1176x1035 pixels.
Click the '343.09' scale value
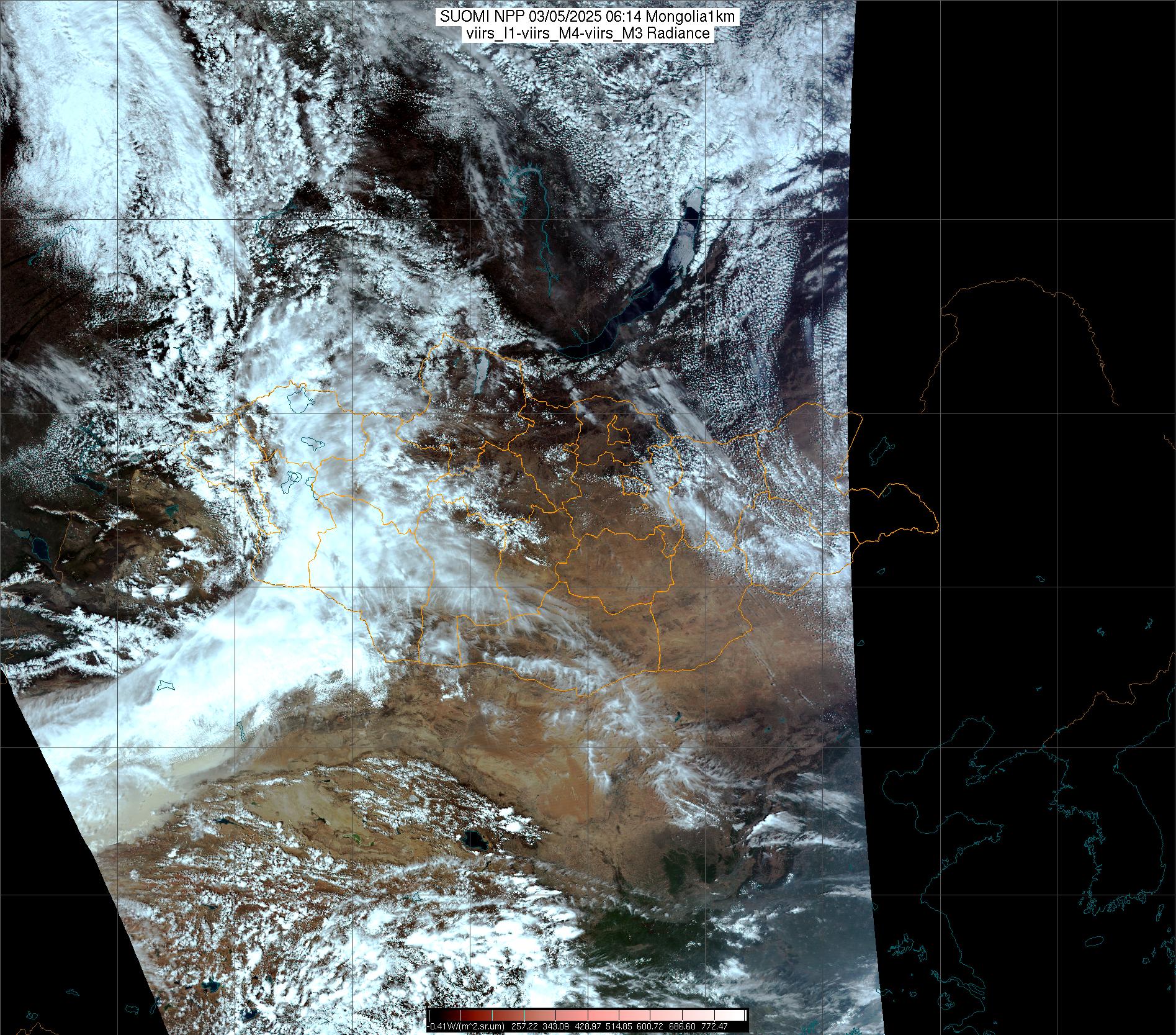pyautogui.click(x=555, y=1026)
